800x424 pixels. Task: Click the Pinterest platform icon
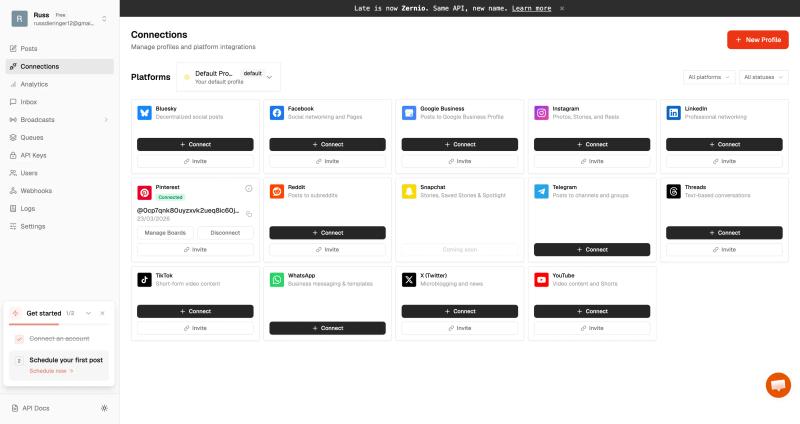(x=144, y=192)
